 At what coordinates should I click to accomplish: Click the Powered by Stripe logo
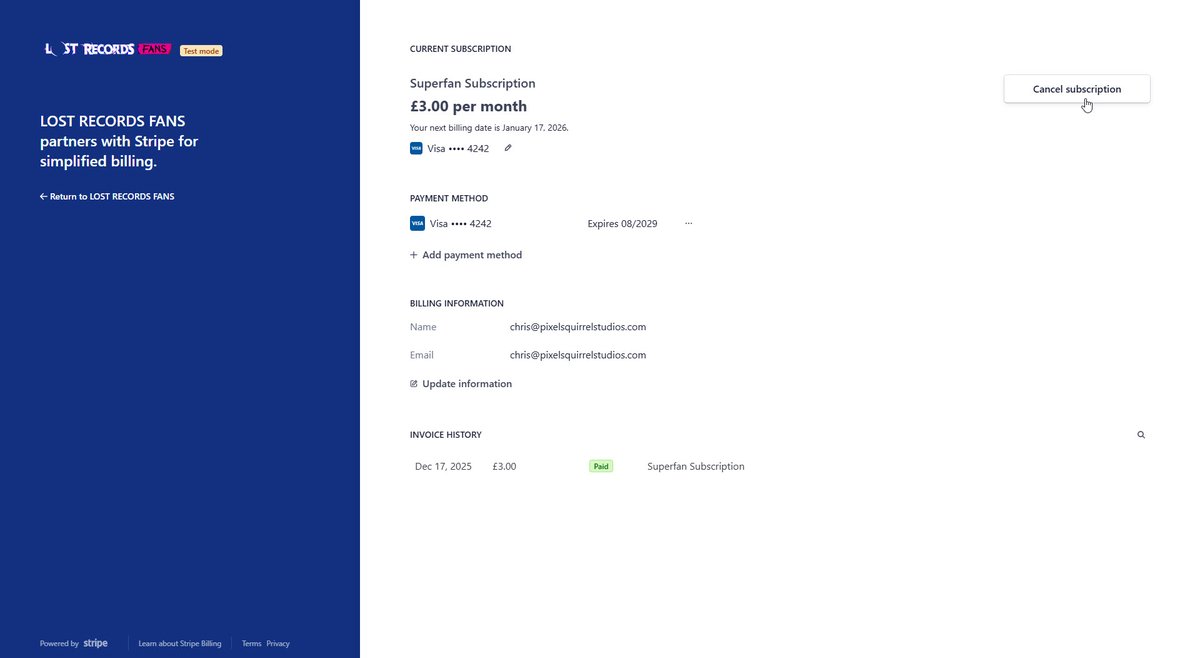(74, 644)
